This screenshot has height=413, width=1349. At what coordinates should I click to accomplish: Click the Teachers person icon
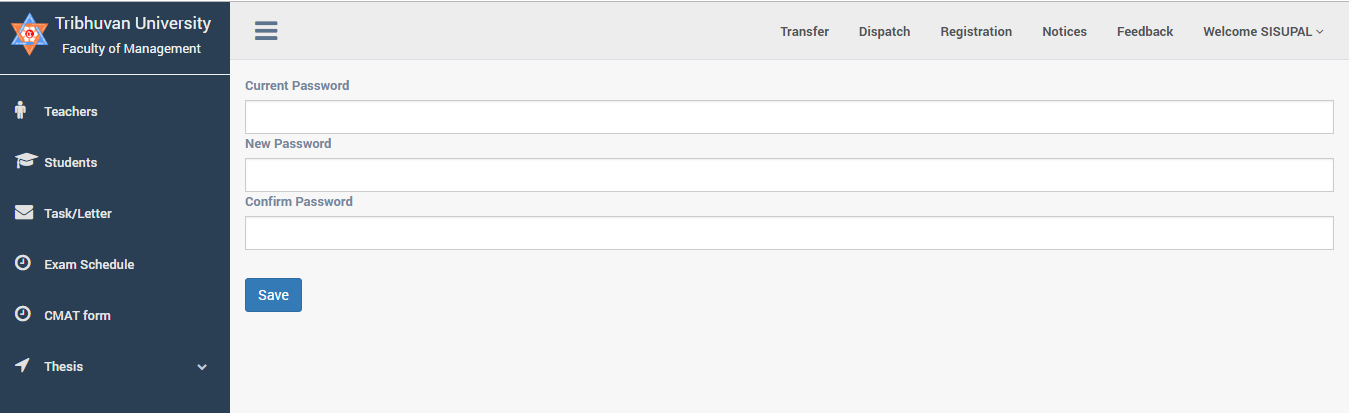(x=21, y=111)
